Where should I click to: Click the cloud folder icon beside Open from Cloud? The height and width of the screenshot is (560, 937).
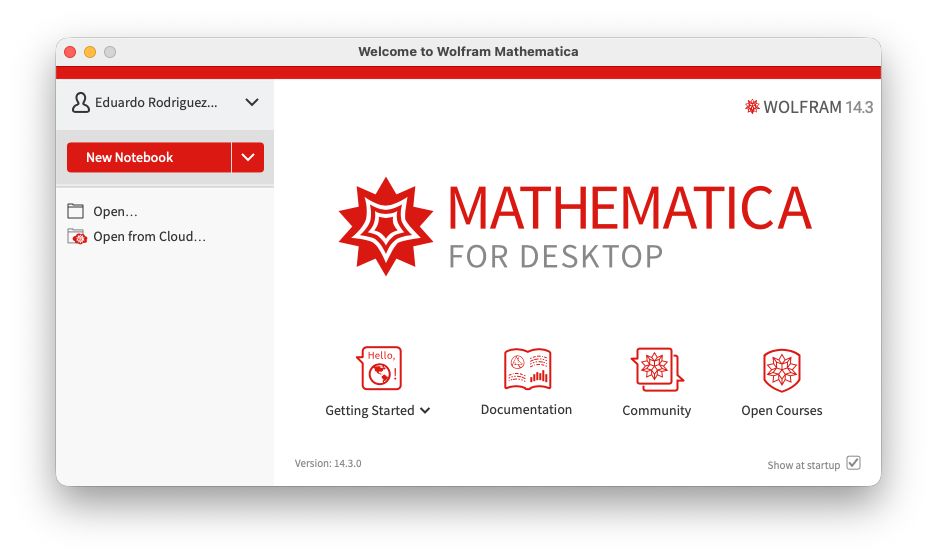(x=77, y=237)
